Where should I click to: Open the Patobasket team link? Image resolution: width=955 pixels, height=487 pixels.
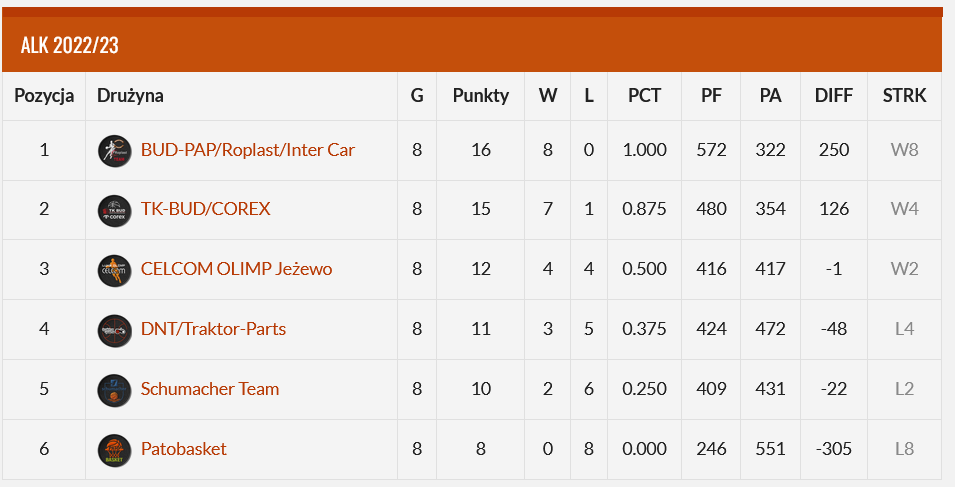[x=184, y=449]
